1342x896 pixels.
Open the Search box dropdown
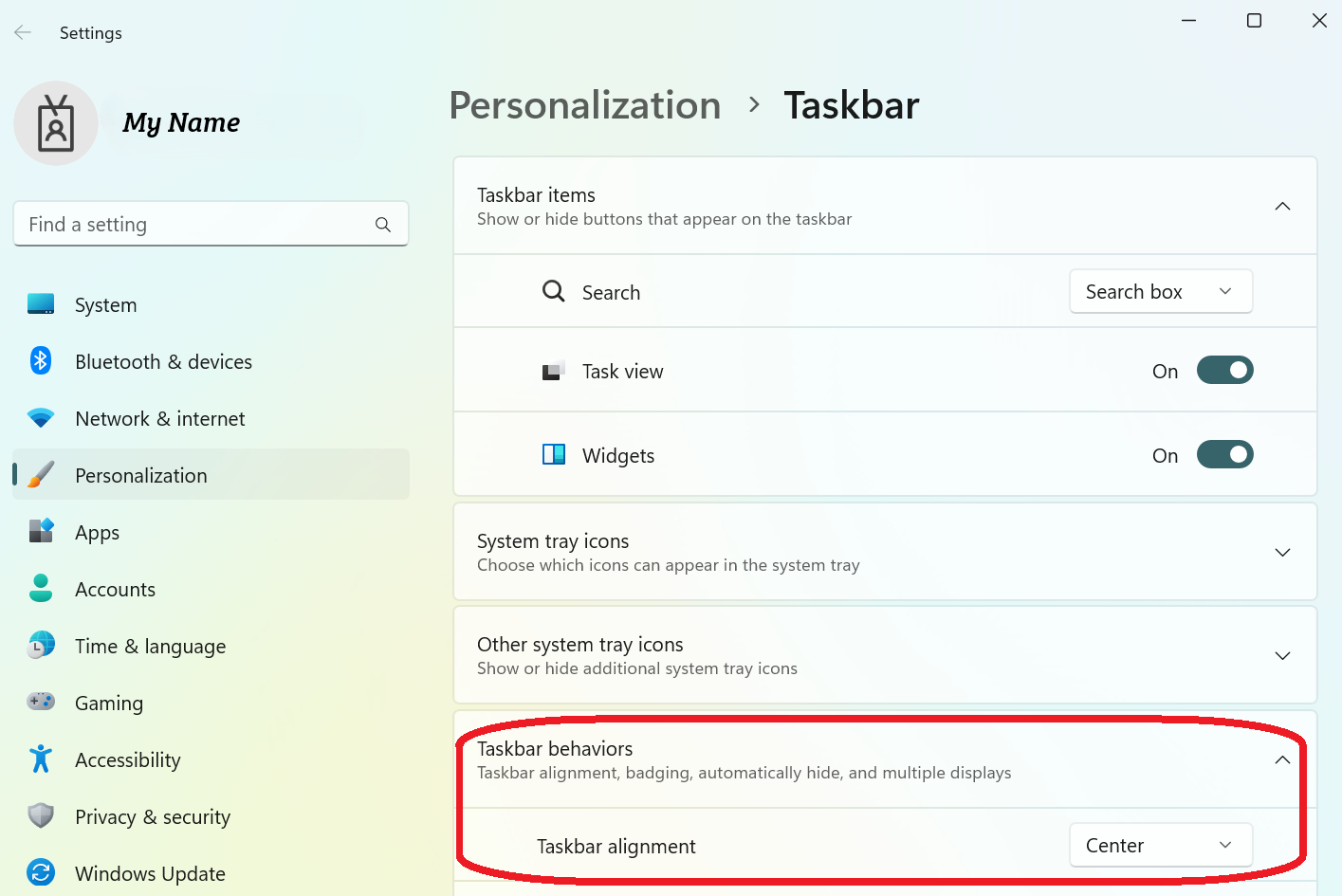1161,292
